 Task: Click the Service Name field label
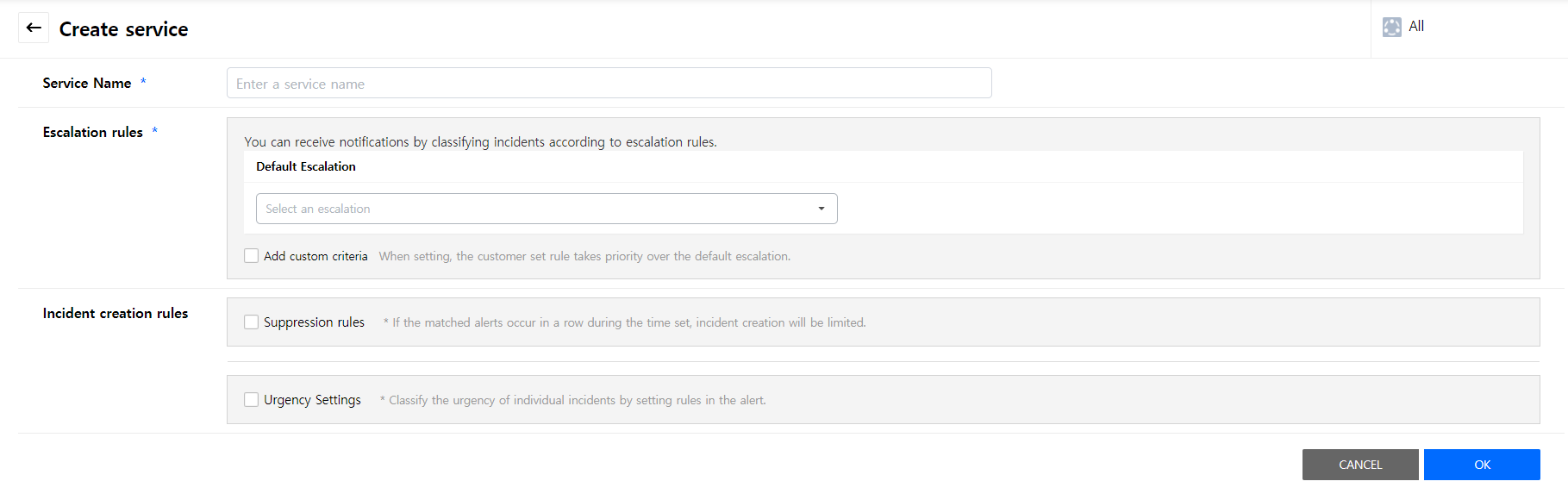tap(87, 83)
